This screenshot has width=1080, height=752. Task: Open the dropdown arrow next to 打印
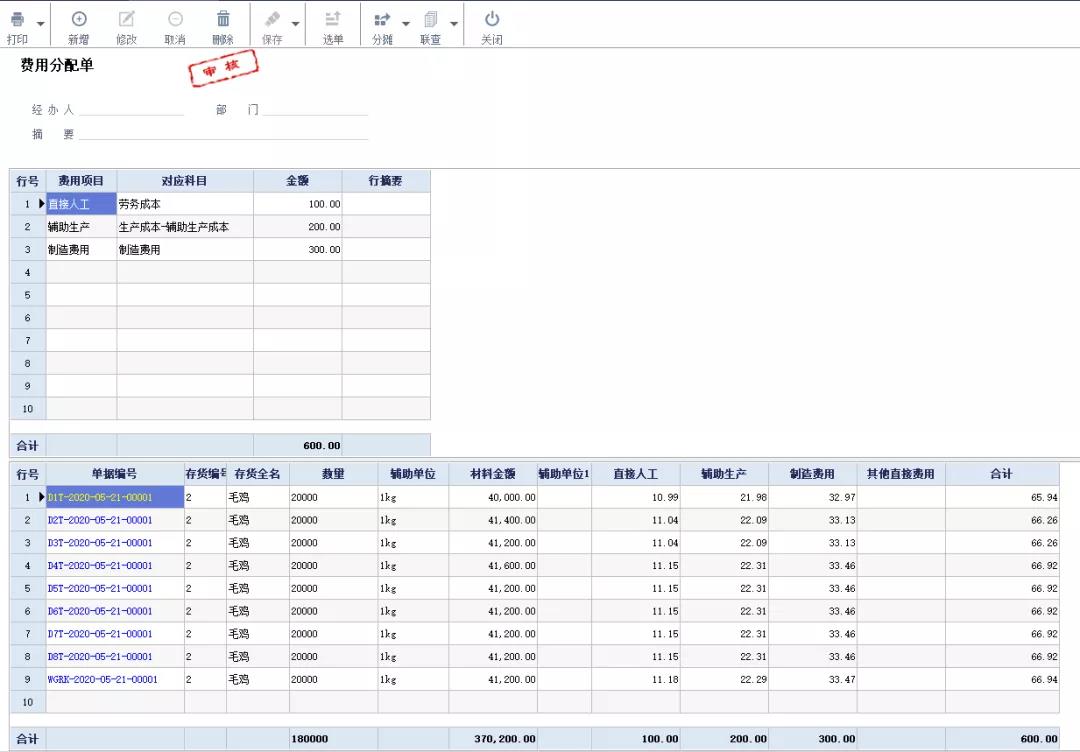click(x=41, y=24)
